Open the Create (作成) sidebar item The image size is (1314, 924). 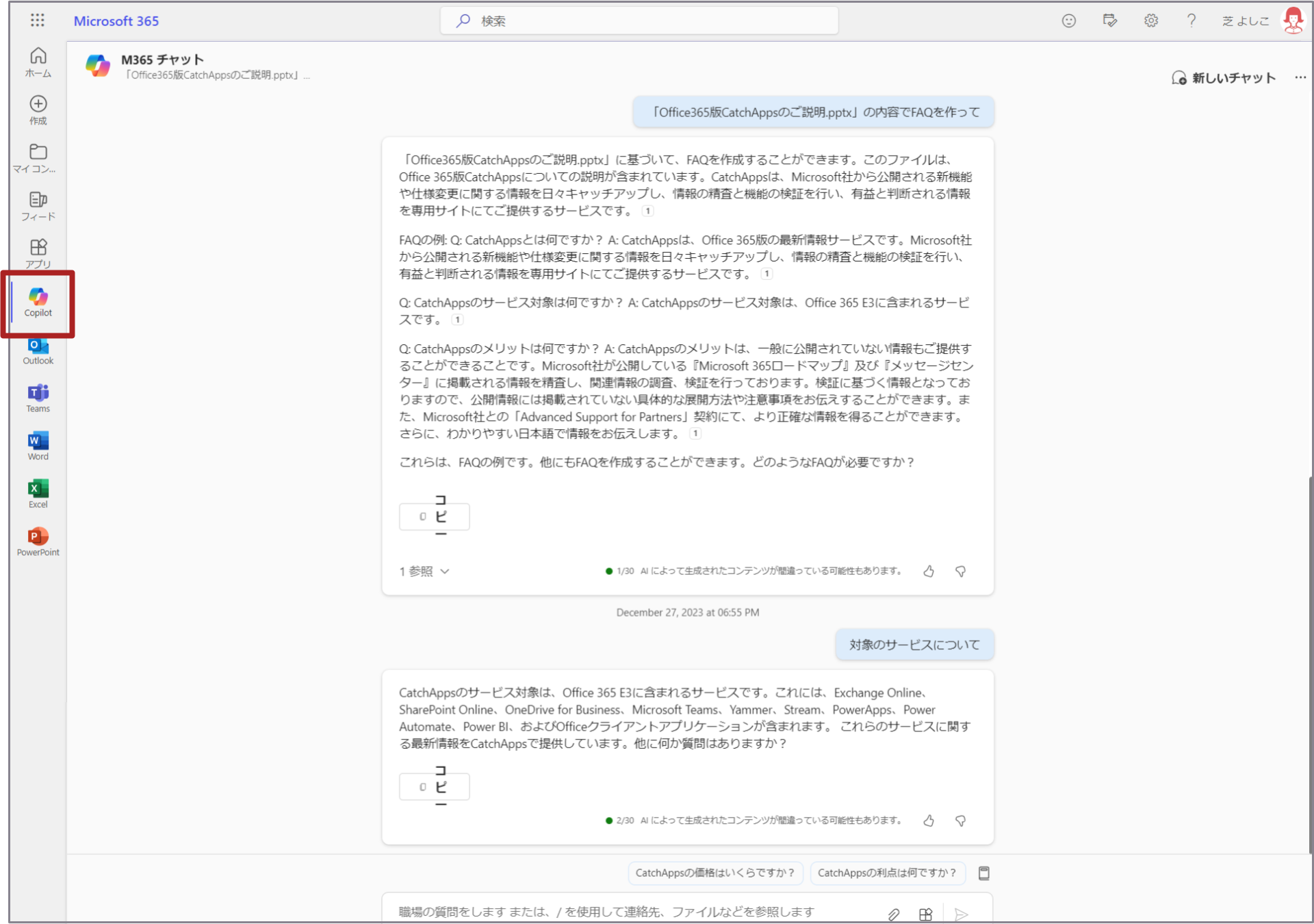pos(38,110)
